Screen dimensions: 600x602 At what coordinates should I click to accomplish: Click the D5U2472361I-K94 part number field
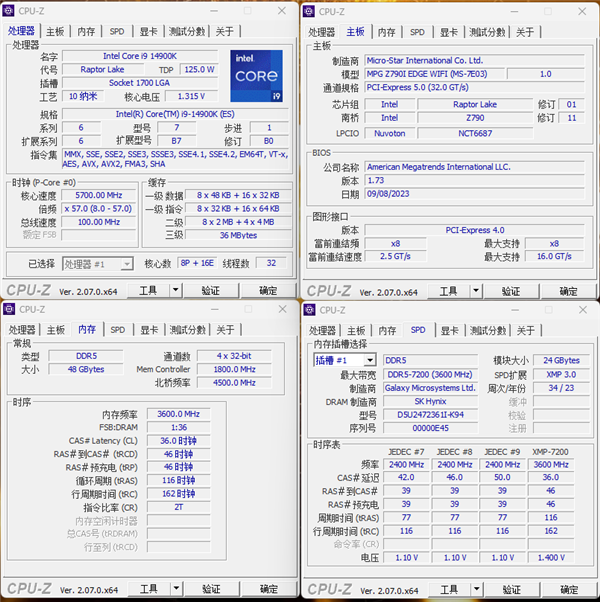(430, 415)
